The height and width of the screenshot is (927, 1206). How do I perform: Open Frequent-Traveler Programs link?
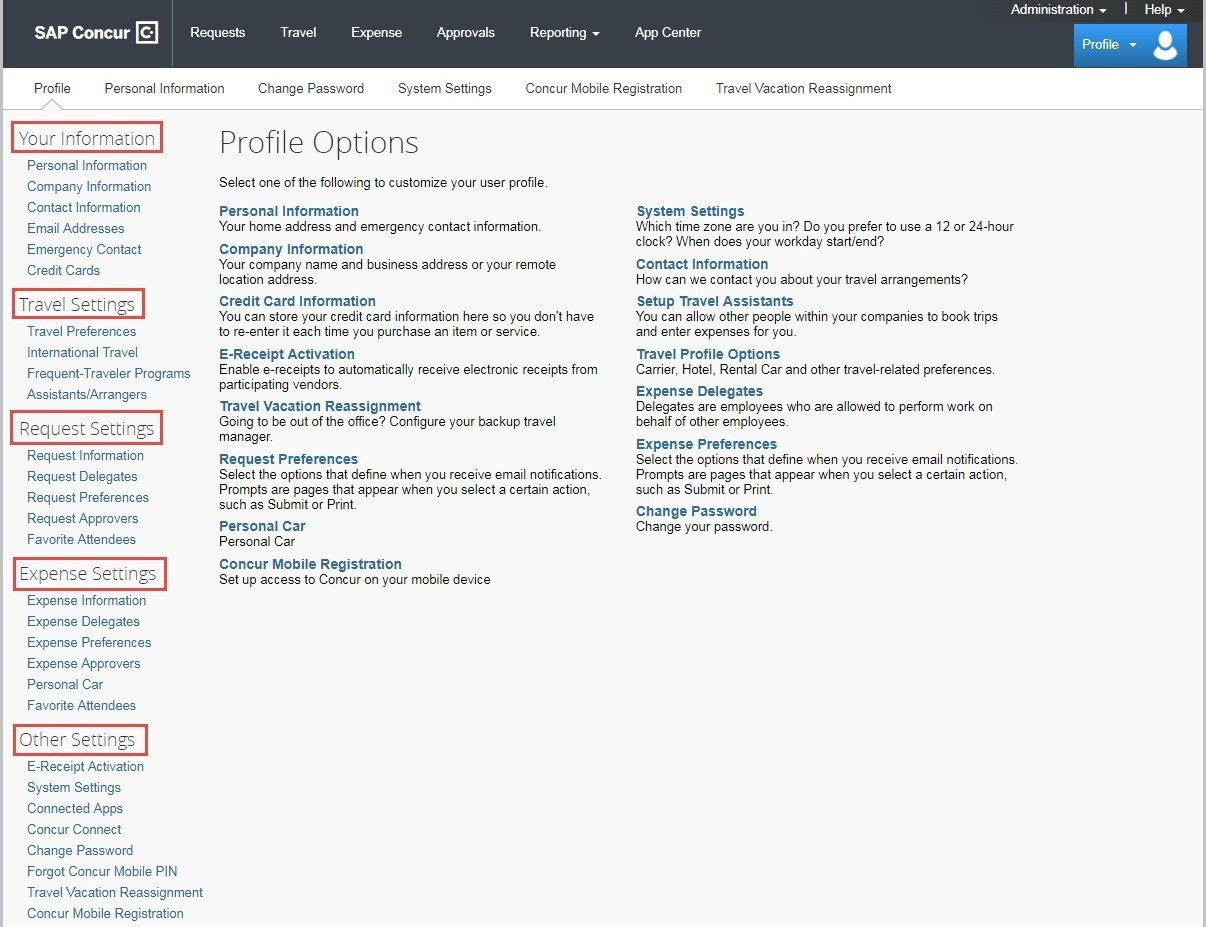pyautogui.click(x=108, y=373)
